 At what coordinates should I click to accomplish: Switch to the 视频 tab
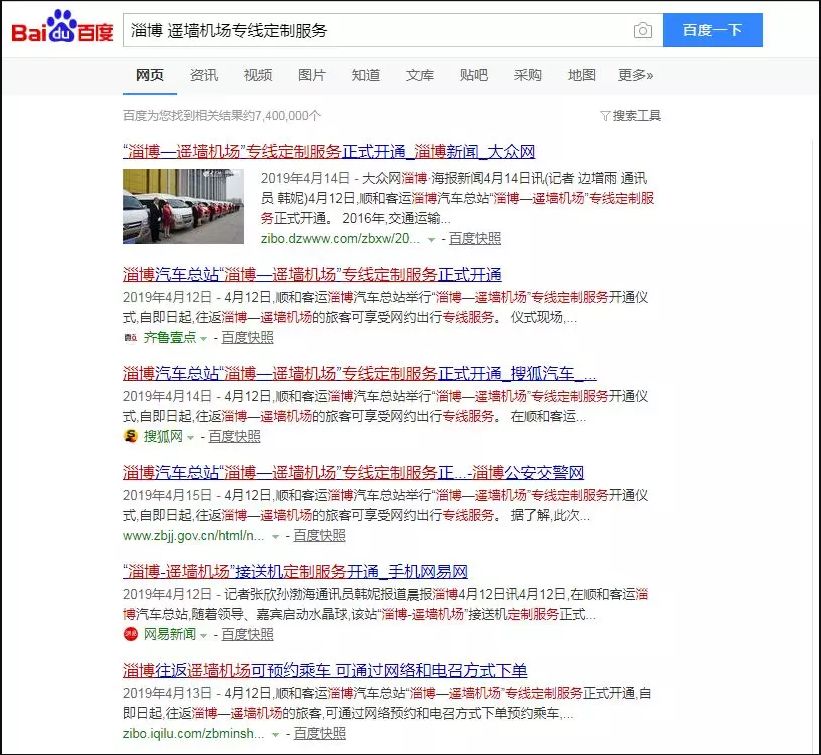(x=258, y=75)
